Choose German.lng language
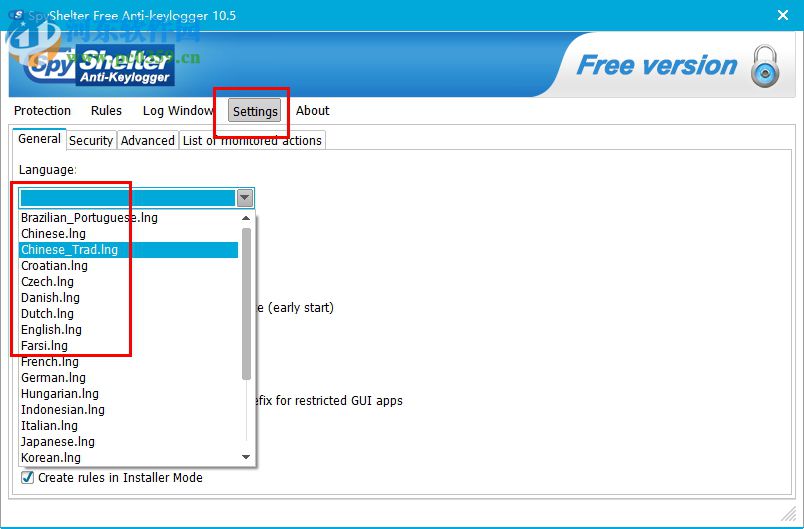804x529 pixels. point(129,377)
